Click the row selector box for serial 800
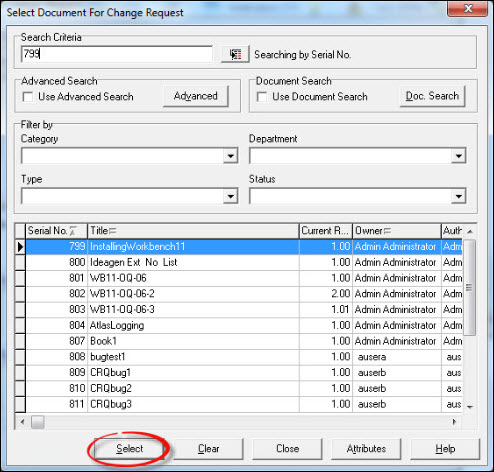 [x=20, y=263]
